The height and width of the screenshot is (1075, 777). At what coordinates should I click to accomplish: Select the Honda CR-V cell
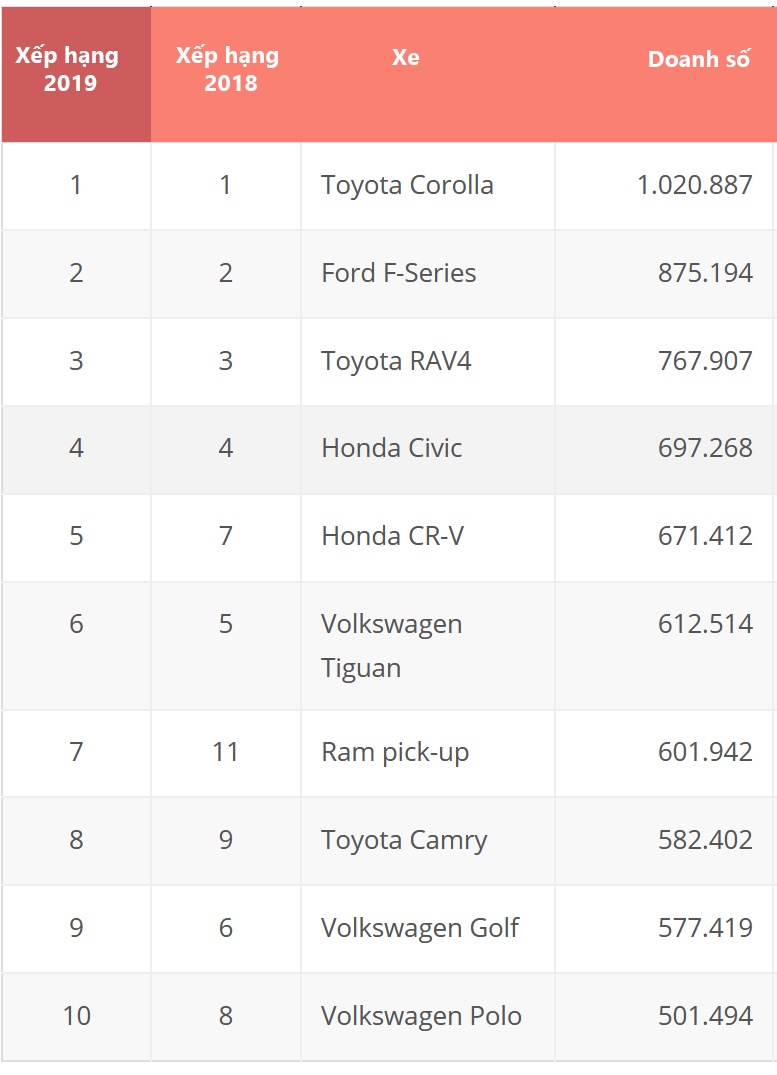coord(392,536)
